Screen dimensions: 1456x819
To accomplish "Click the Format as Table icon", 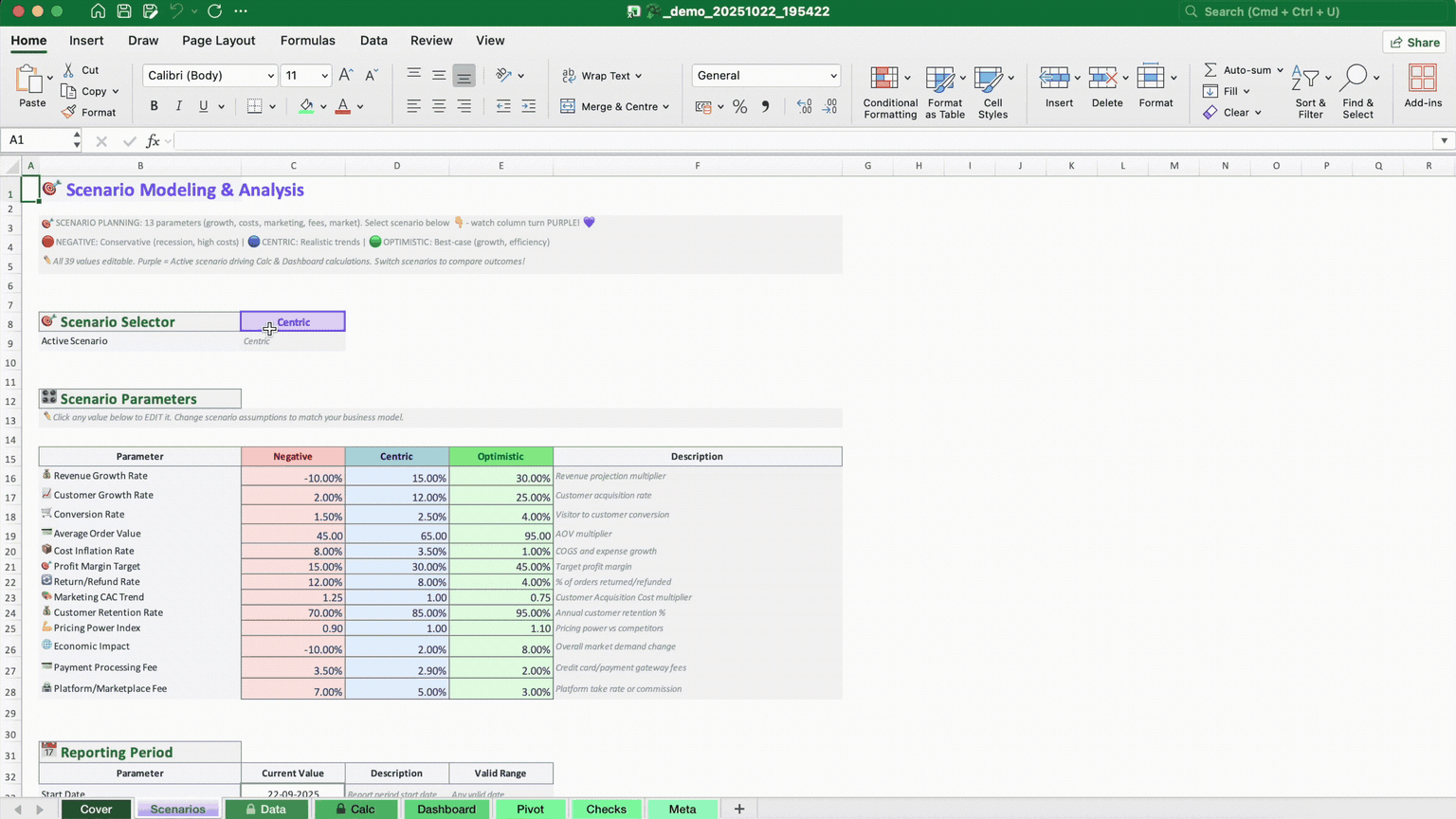I will [x=939, y=79].
